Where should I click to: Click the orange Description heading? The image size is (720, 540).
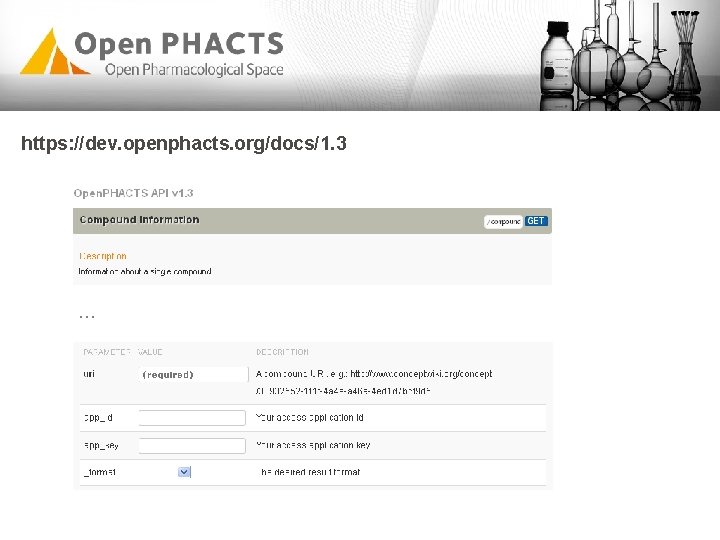103,256
